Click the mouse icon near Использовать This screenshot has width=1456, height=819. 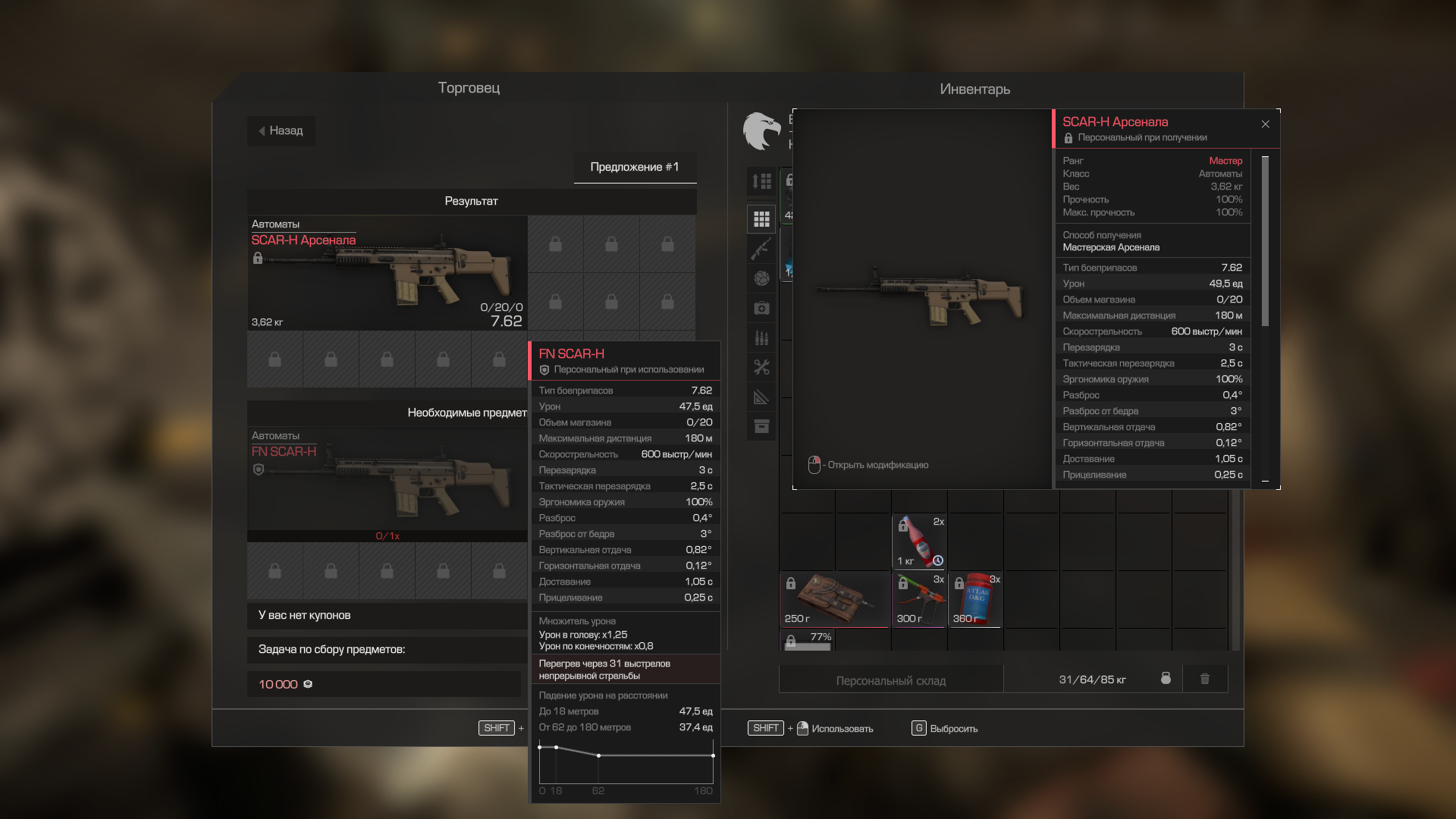[802, 728]
